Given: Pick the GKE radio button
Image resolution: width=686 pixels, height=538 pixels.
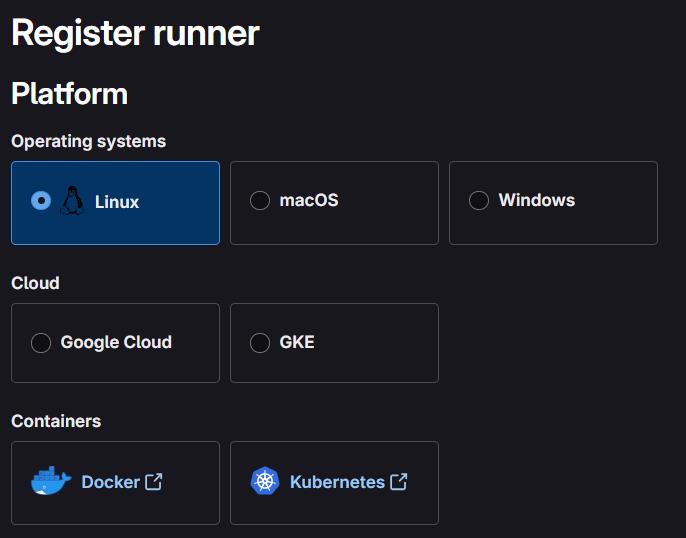Looking at the screenshot, I should coord(260,343).
